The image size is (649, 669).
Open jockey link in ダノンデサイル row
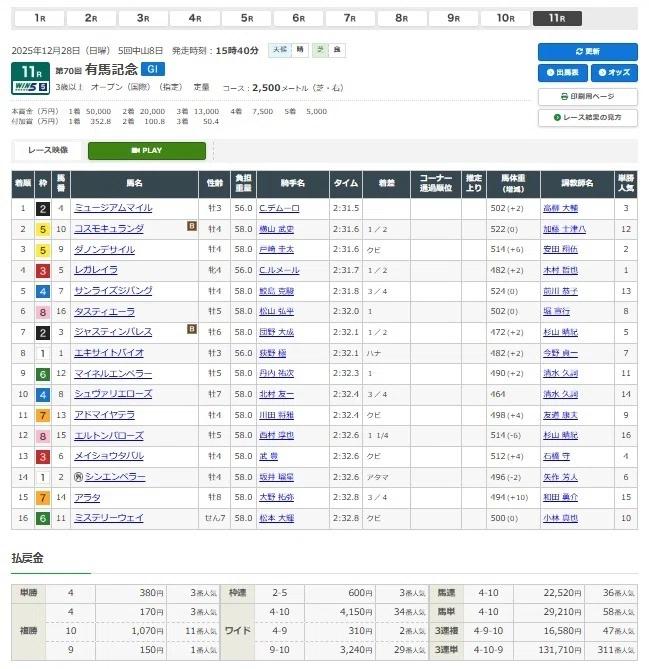coord(276,249)
